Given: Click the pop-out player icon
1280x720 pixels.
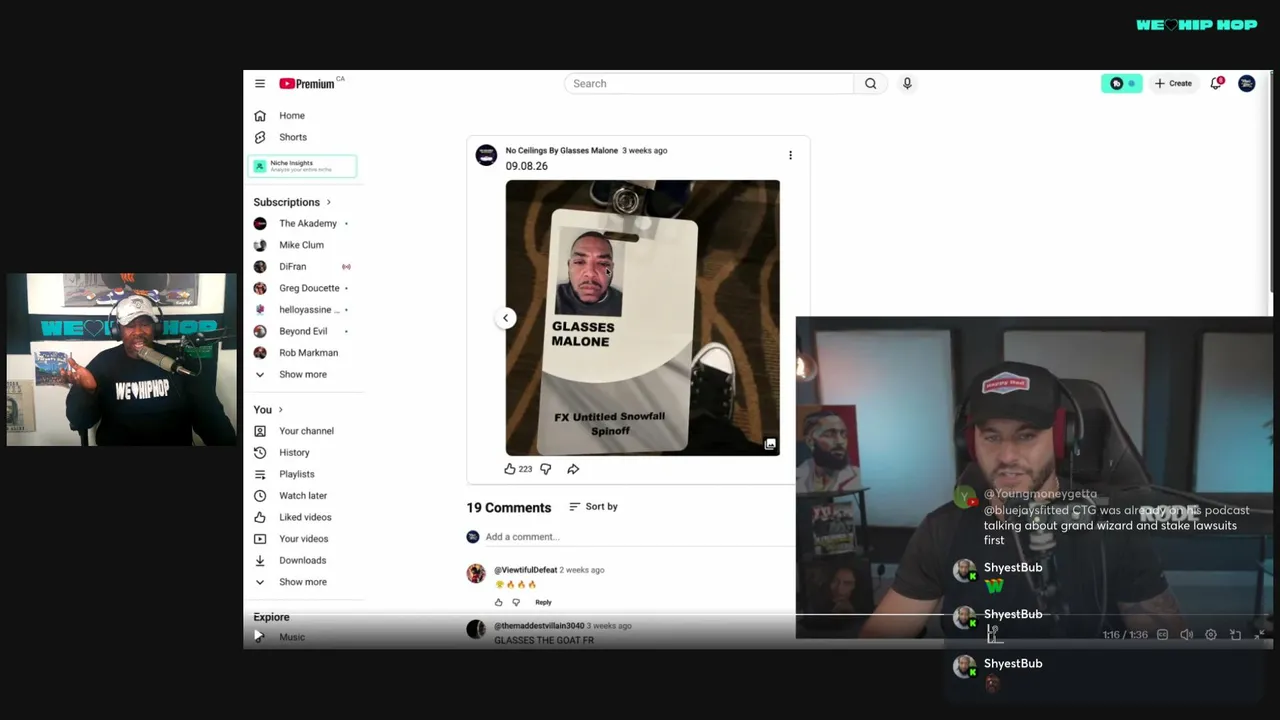Looking at the screenshot, I should 1235,635.
